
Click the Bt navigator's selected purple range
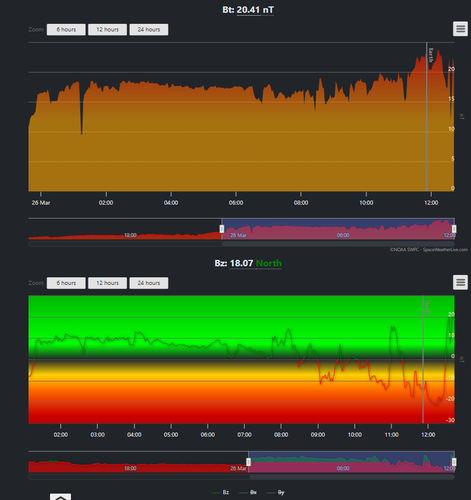tap(338, 229)
